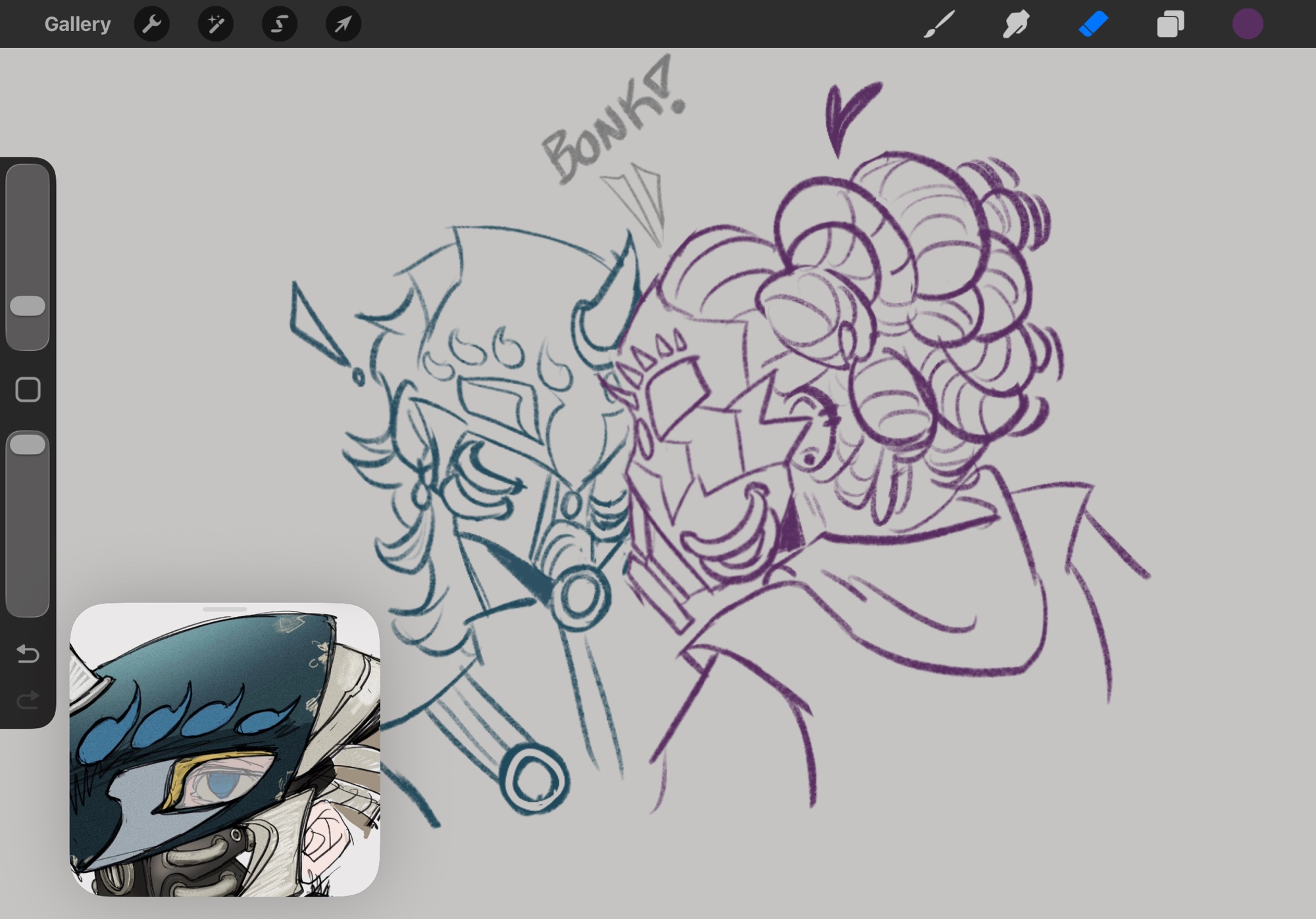This screenshot has width=1316, height=919.
Task: Tap the Redo arrow
Action: coord(28,700)
